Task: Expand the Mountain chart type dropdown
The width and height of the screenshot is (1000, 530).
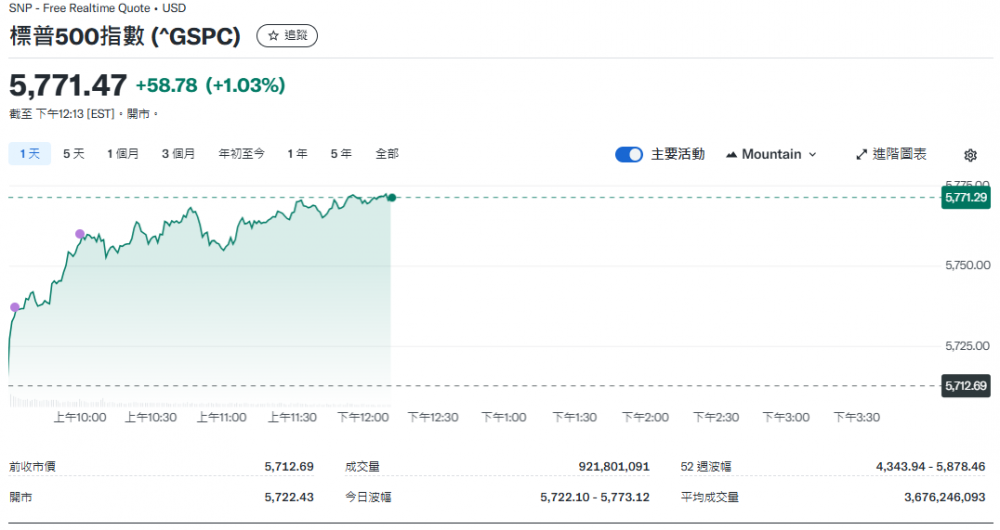Action: [771, 154]
